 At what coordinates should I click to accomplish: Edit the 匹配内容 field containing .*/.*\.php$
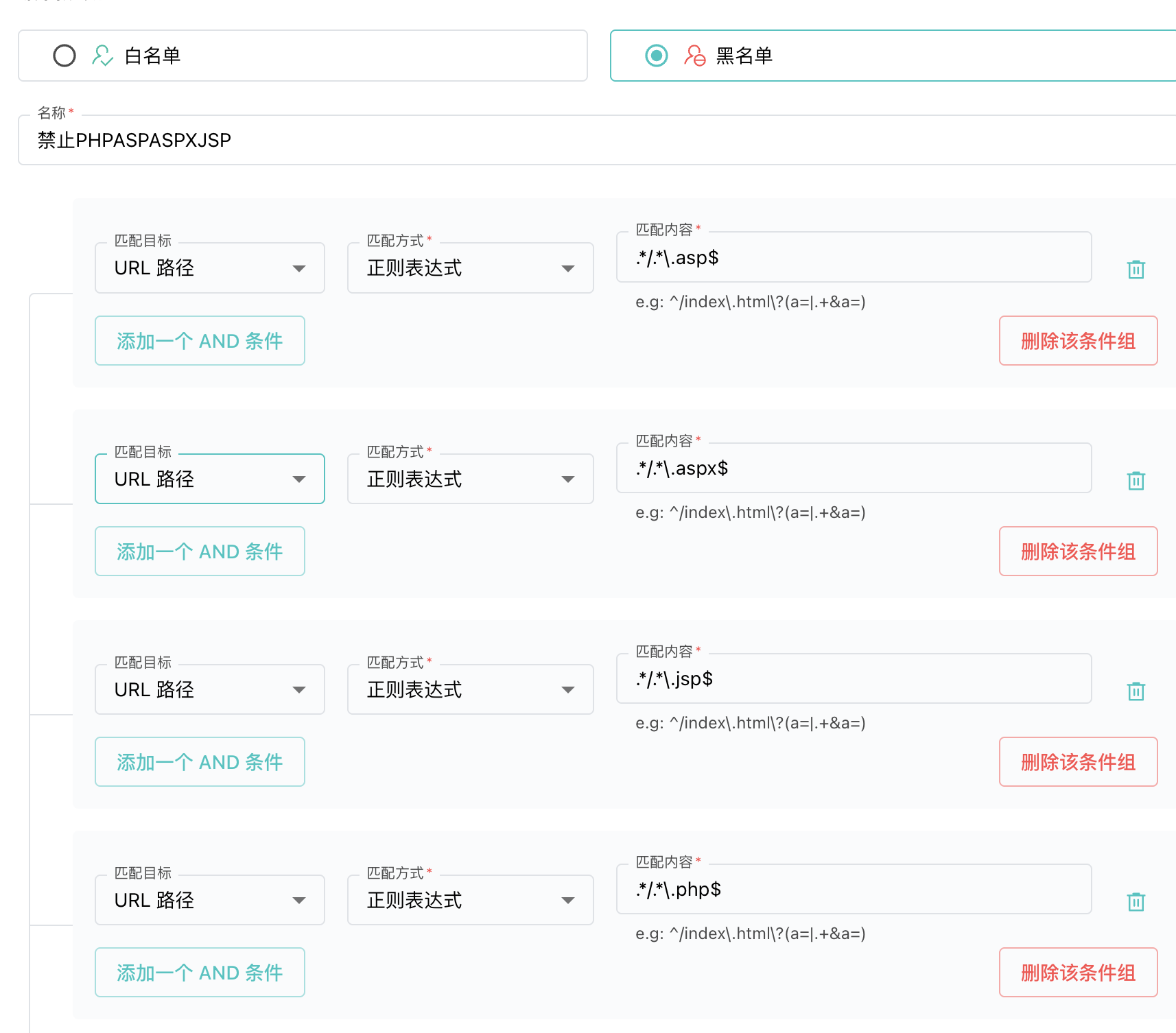click(854, 889)
